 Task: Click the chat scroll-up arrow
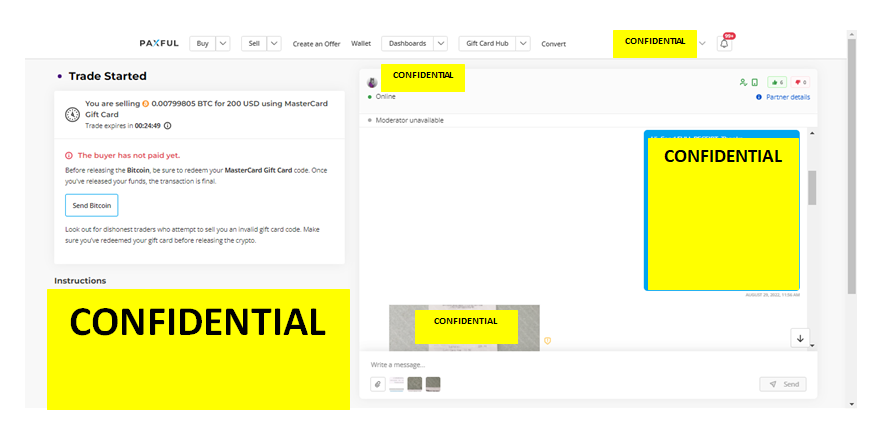(x=812, y=133)
